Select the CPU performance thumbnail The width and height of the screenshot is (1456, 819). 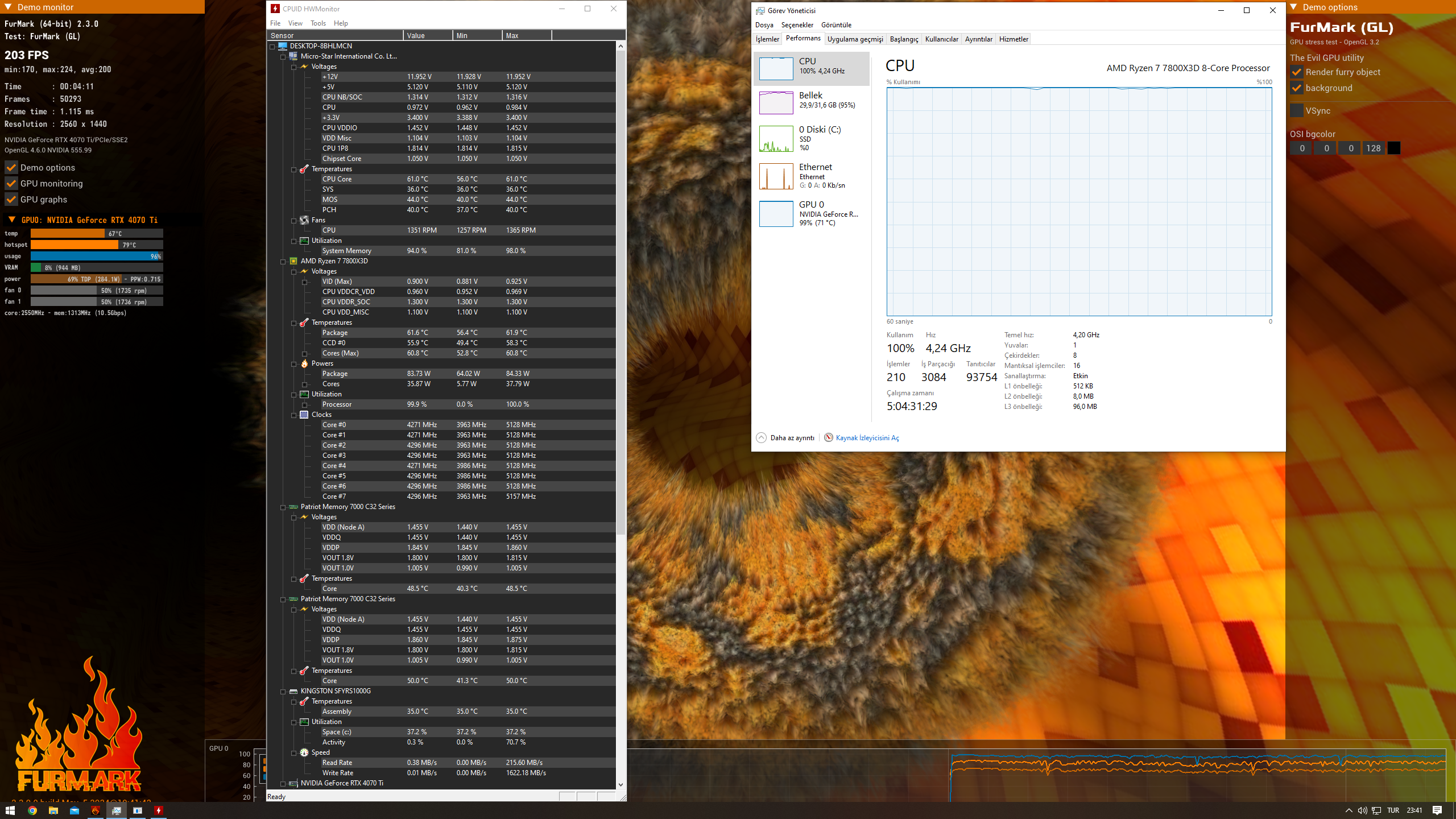[x=776, y=69]
